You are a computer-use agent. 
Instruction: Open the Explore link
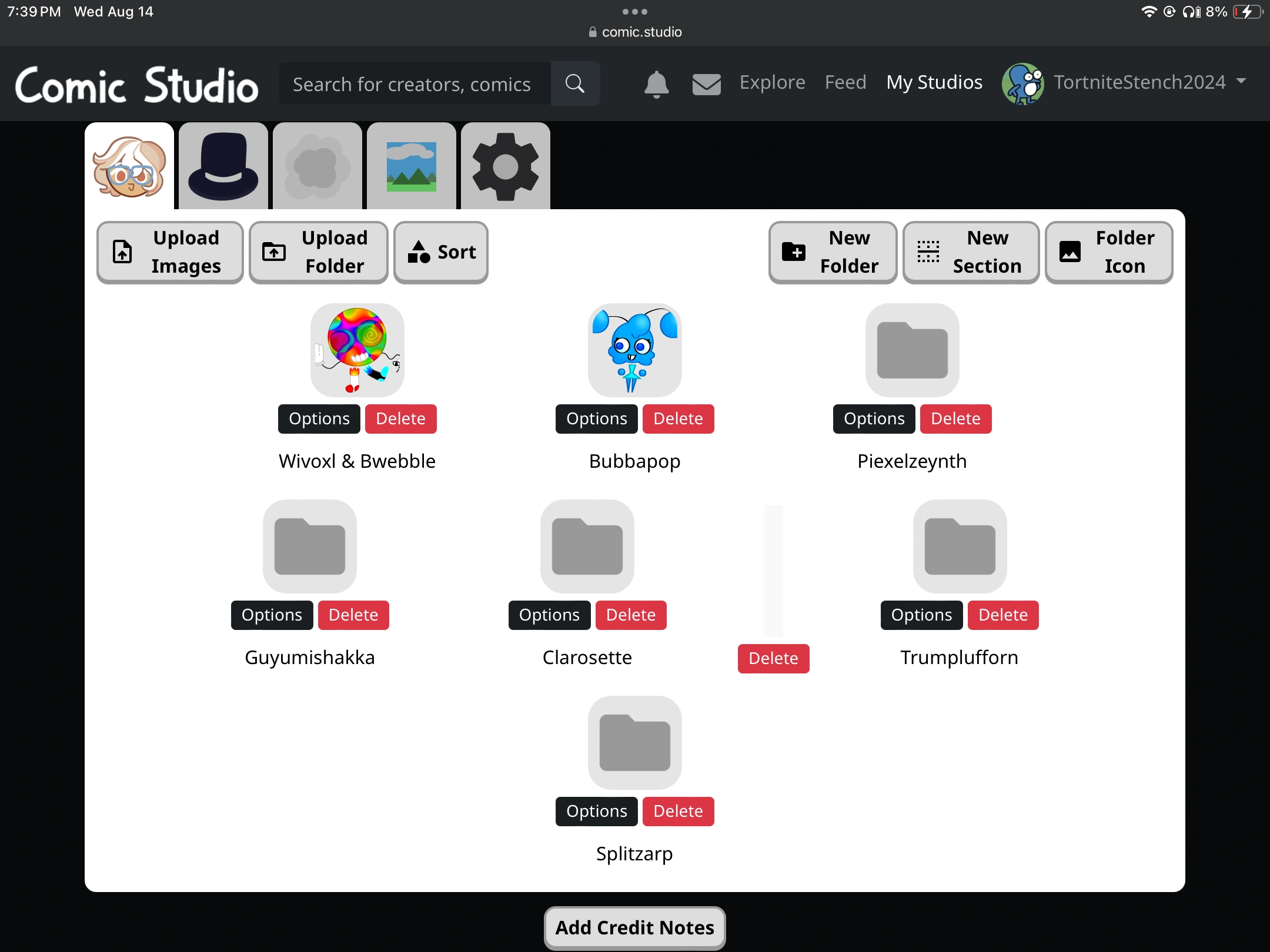772,82
